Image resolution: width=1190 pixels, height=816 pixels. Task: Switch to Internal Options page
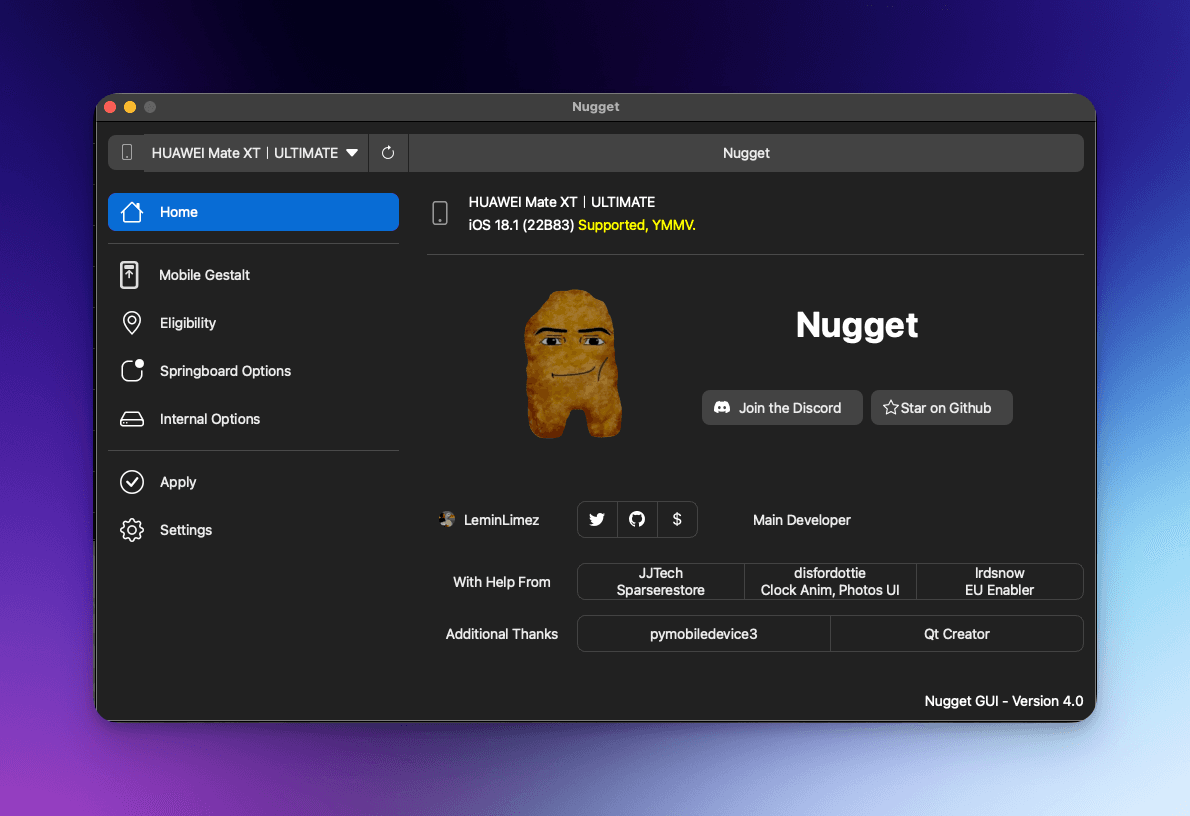(209, 419)
